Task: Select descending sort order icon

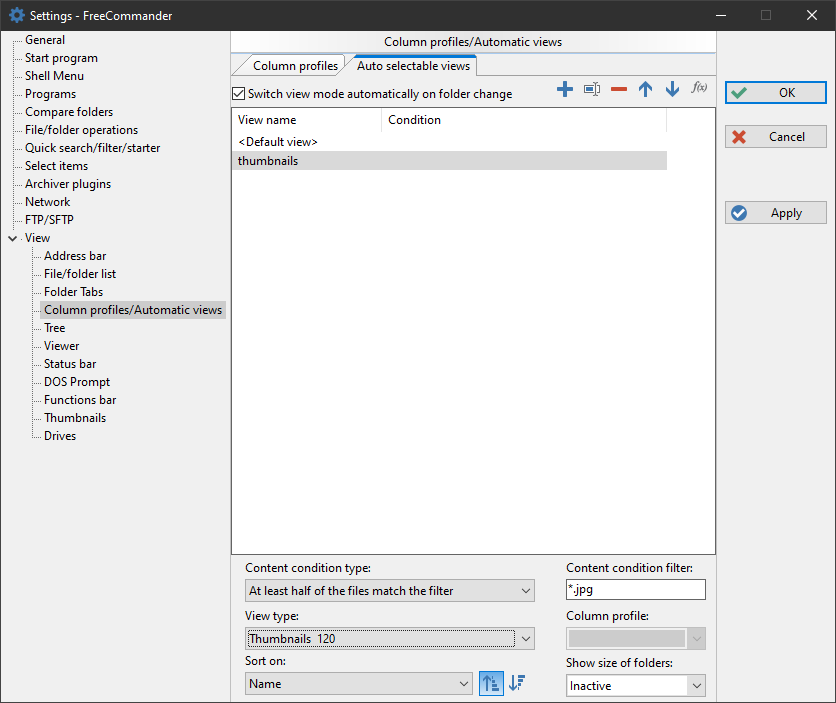Action: (x=517, y=684)
